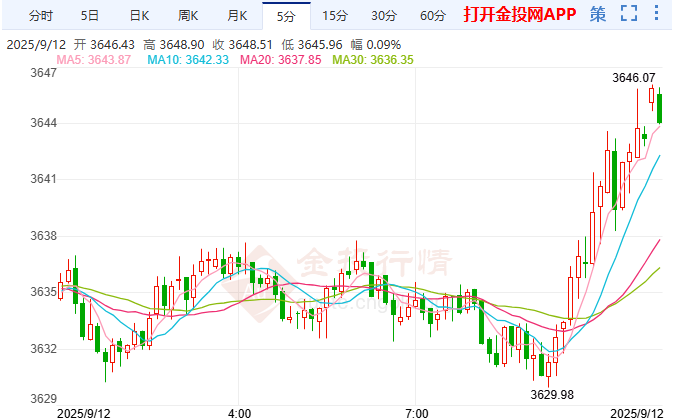
Task: Open the 策 strategy button
Action: (x=598, y=14)
